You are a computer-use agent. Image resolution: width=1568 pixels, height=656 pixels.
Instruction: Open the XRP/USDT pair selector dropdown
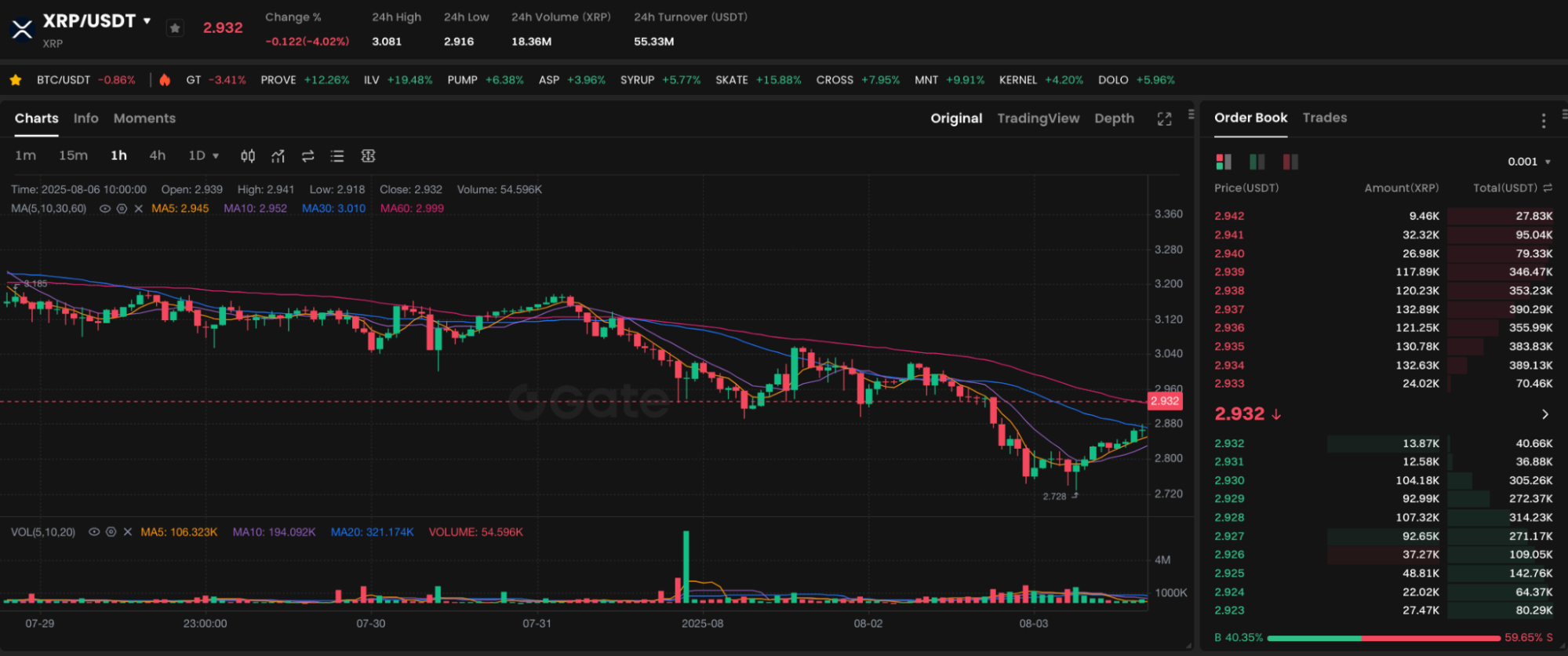pos(147,21)
